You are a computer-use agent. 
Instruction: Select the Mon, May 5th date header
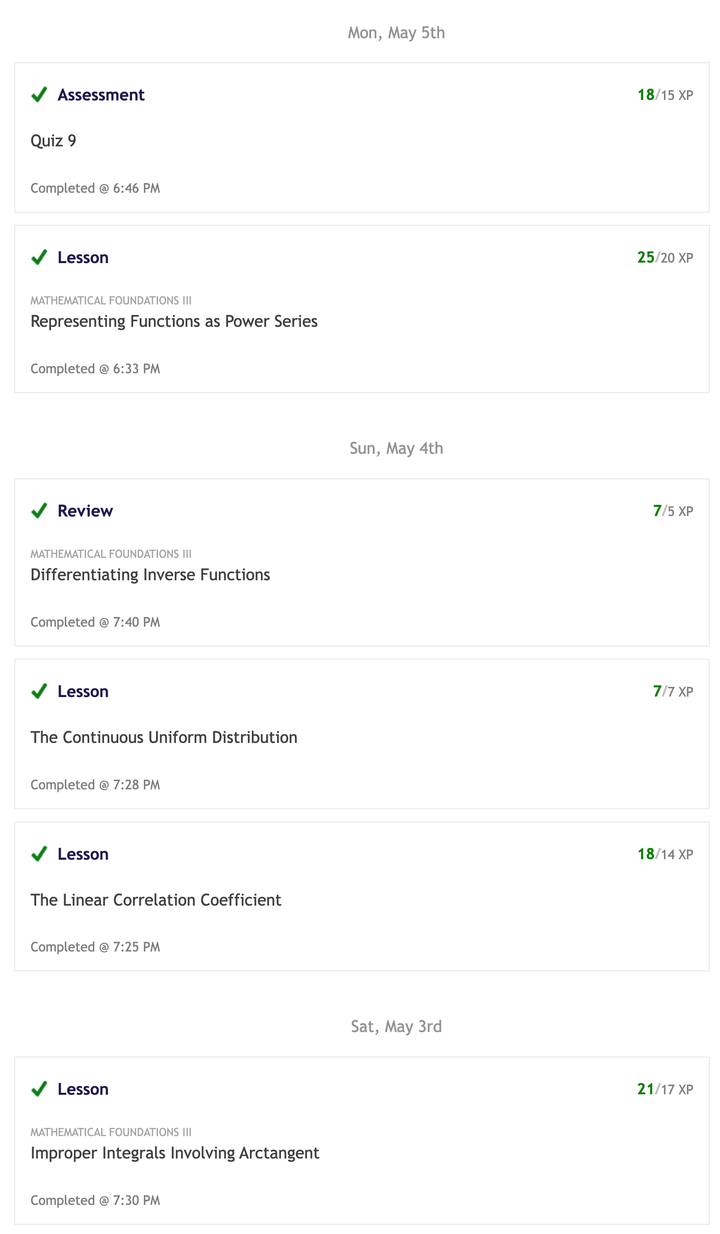point(396,33)
